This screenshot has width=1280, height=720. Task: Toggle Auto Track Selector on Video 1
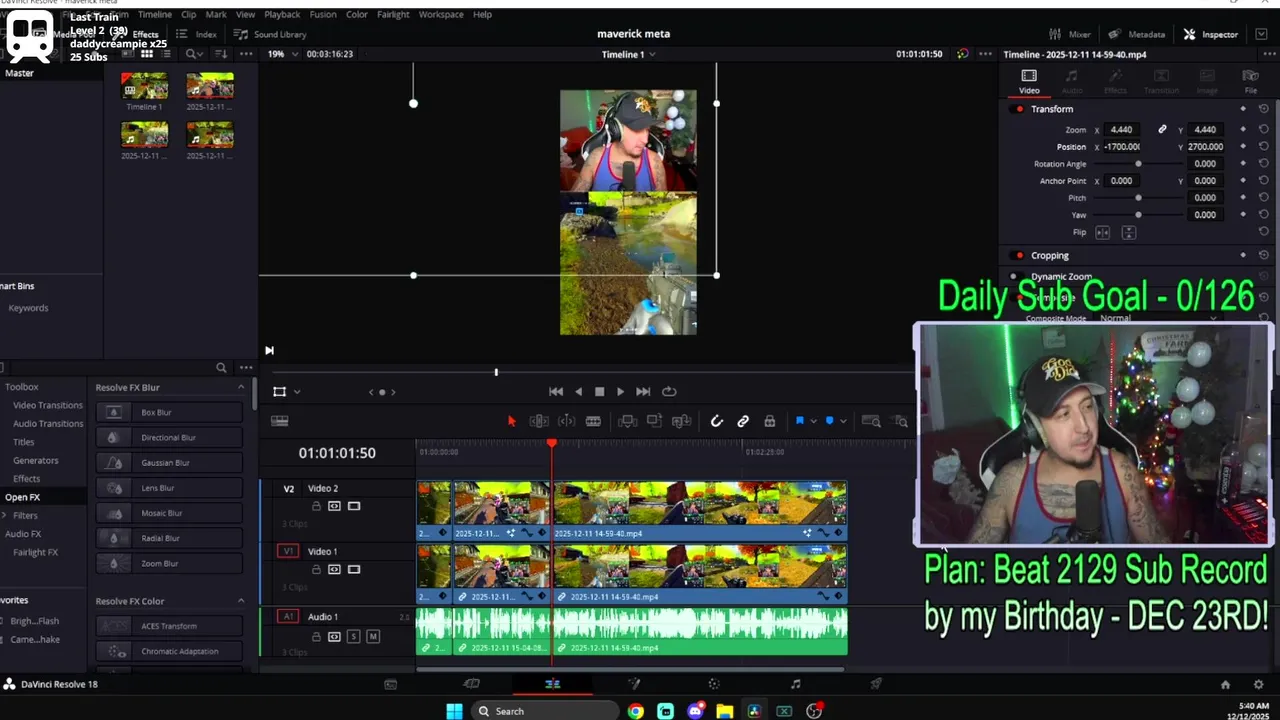point(334,569)
